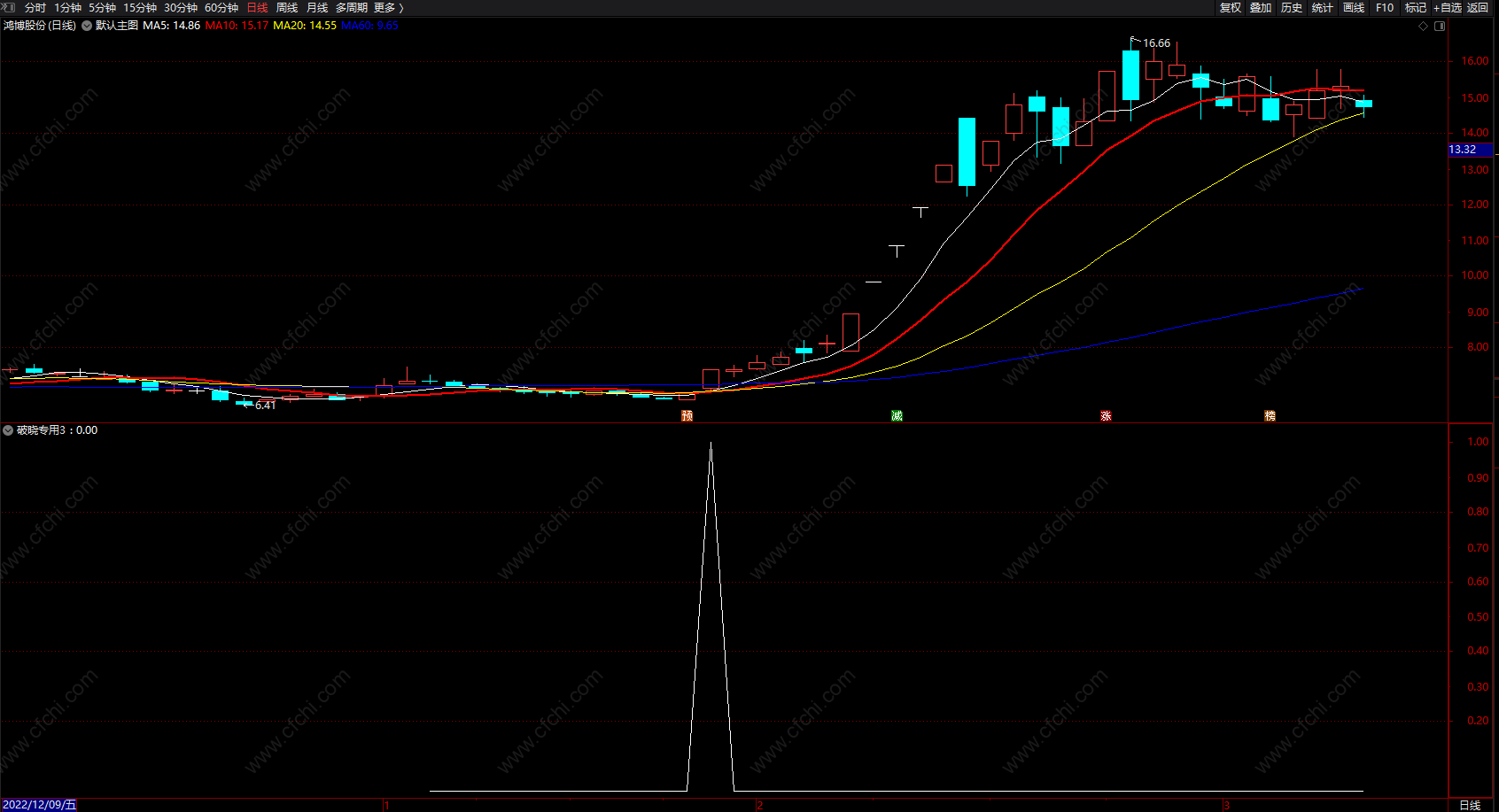This screenshot has width=1499, height=812.
Task: Click the MA10: 15.17 indicator label
Action: click(x=237, y=26)
